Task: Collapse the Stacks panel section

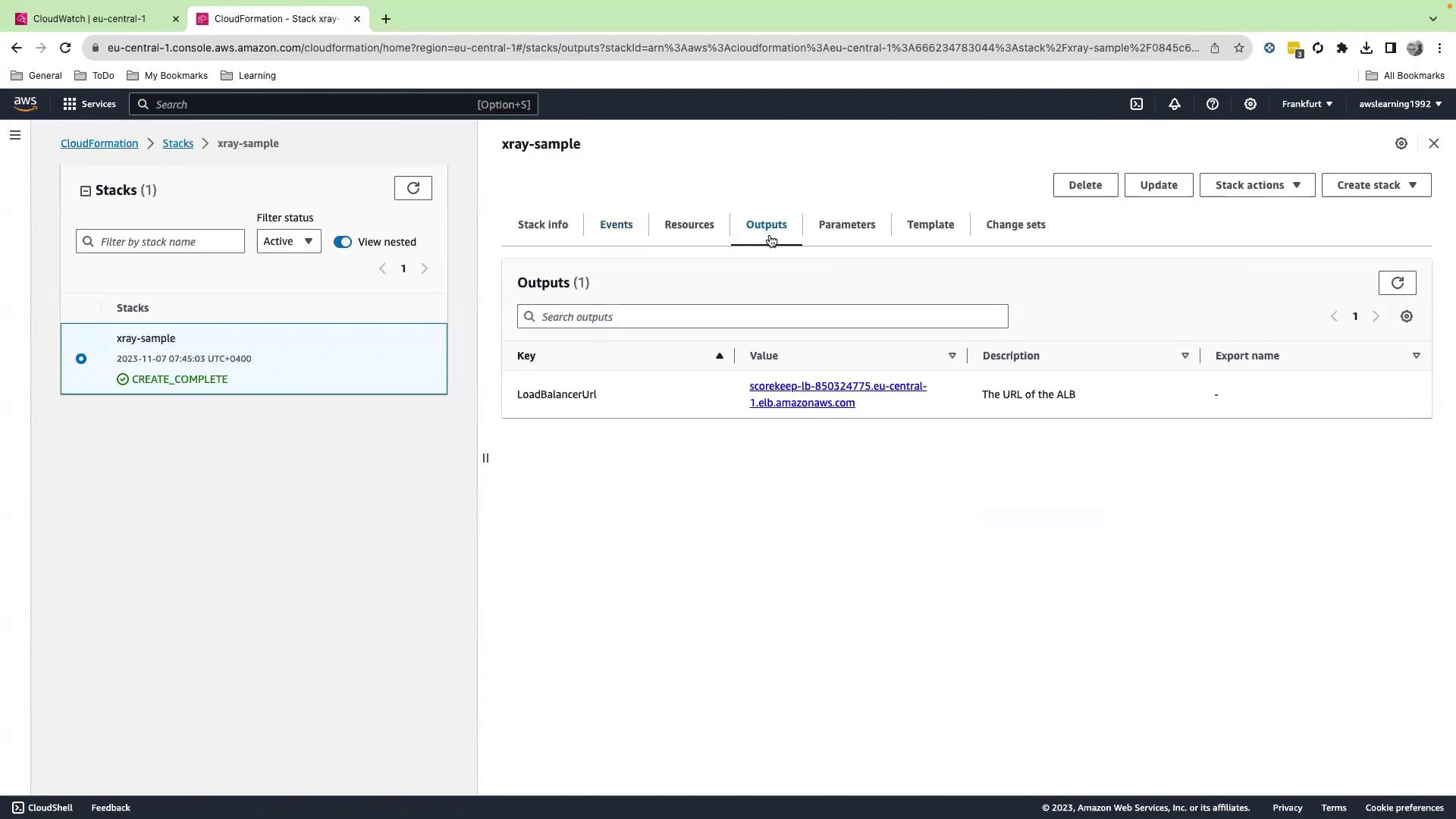Action: tap(86, 191)
